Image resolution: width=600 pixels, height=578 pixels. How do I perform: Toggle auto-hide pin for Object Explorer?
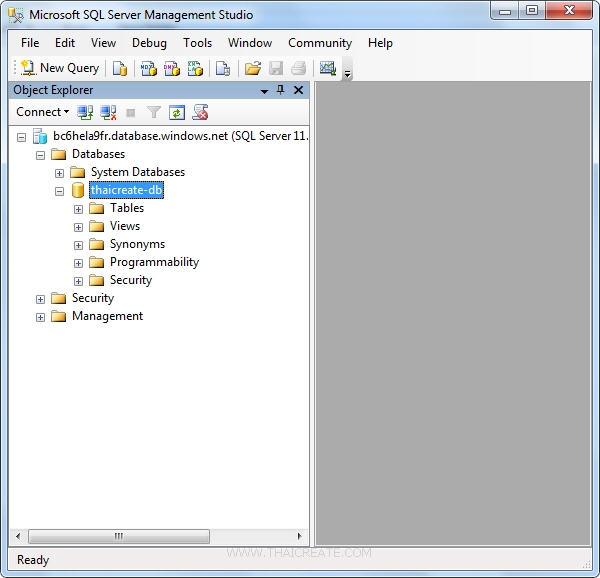[280, 90]
